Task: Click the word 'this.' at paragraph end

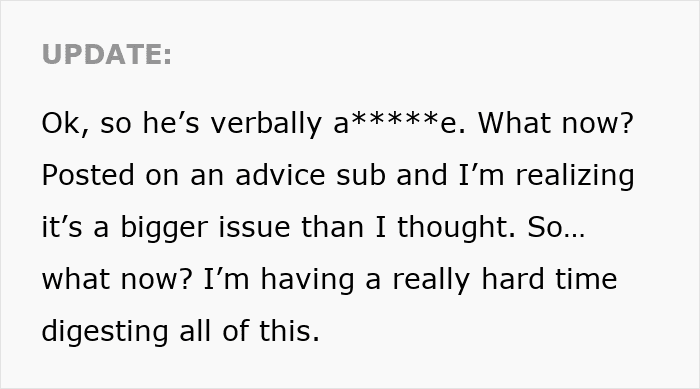Action: (x=289, y=331)
